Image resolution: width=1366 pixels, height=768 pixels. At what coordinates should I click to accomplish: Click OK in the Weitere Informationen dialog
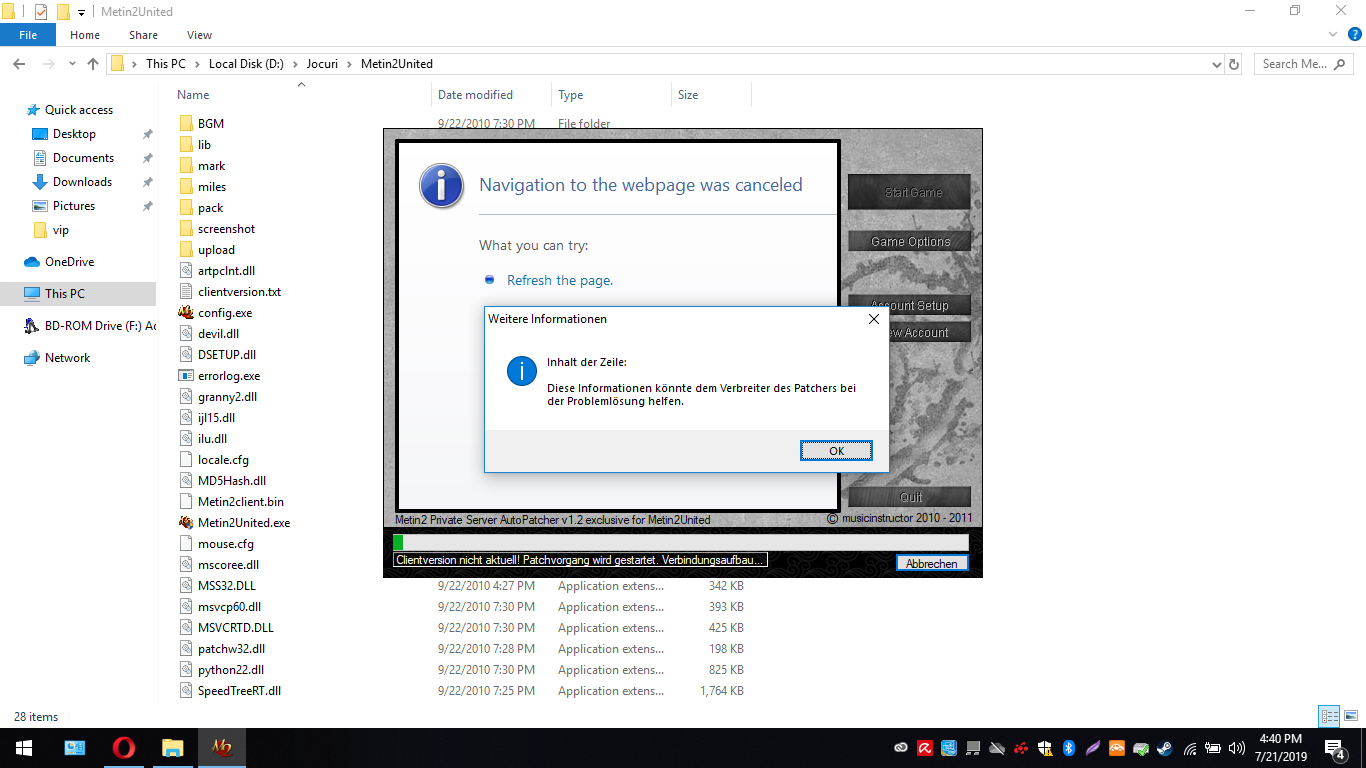coord(836,451)
